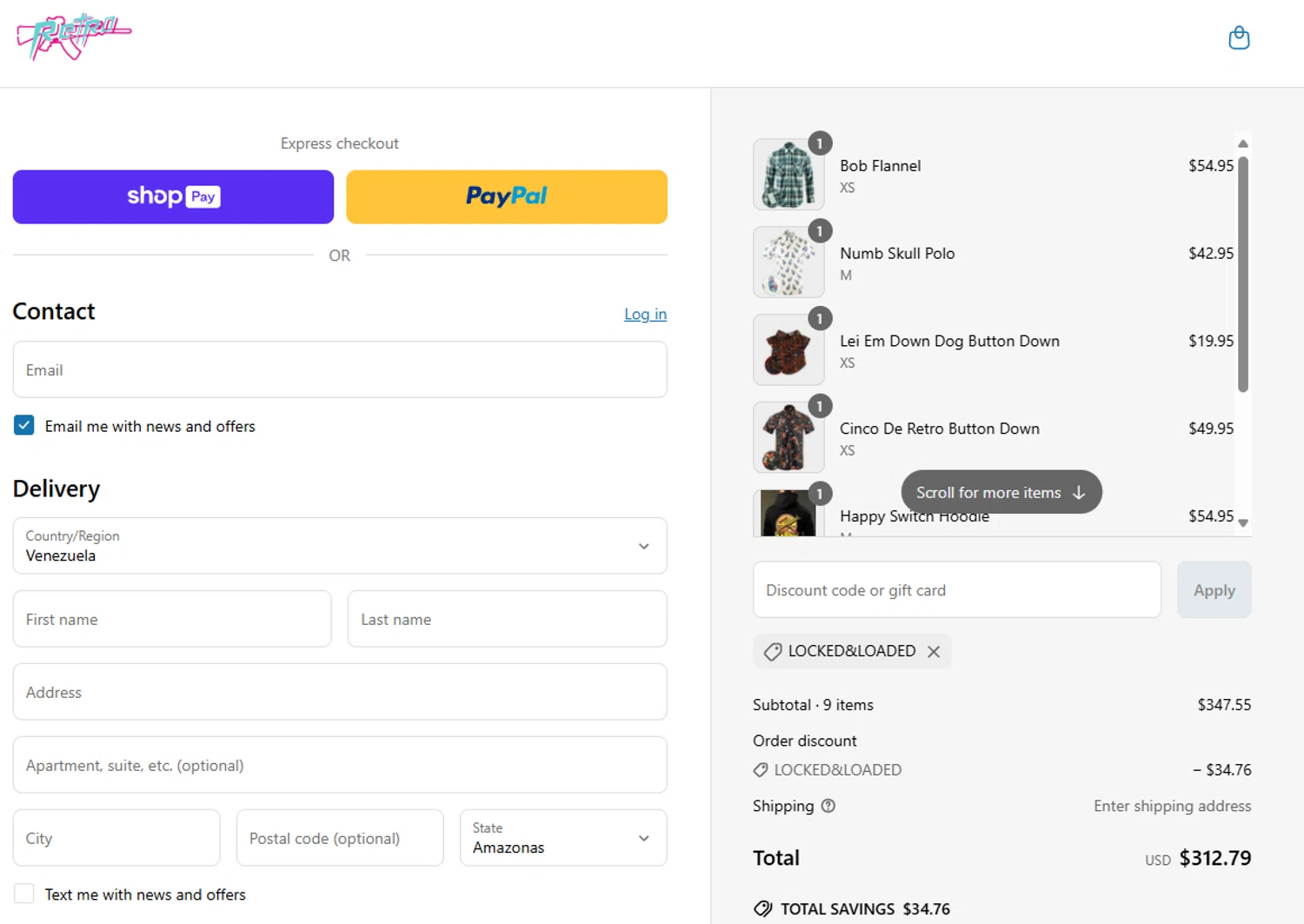Click Lei Em Down Dog Button Down thumbnail
1304x924 pixels.
788,350
